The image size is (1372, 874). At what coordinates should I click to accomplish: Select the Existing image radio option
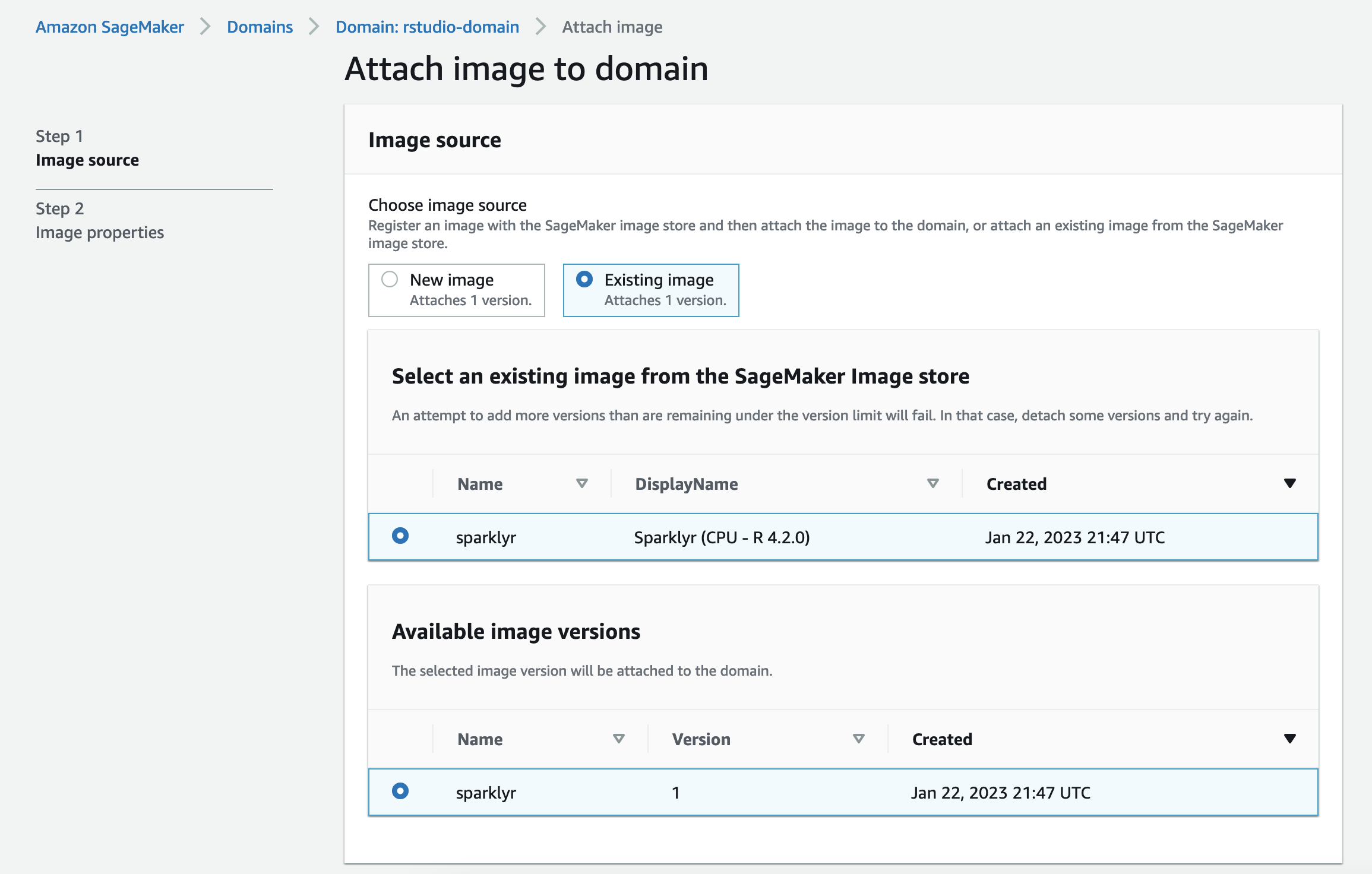point(584,279)
